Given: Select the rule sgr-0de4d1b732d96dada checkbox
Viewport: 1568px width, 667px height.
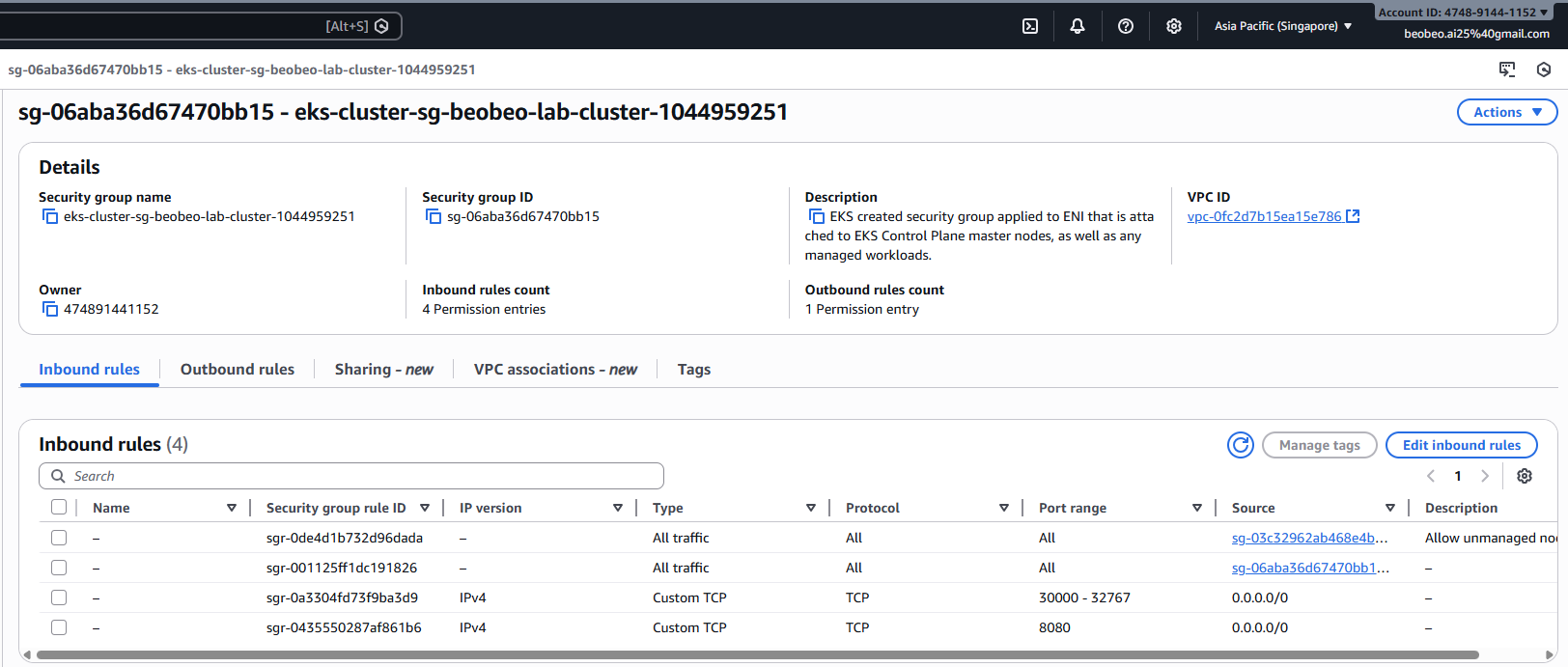Looking at the screenshot, I should pyautogui.click(x=59, y=538).
